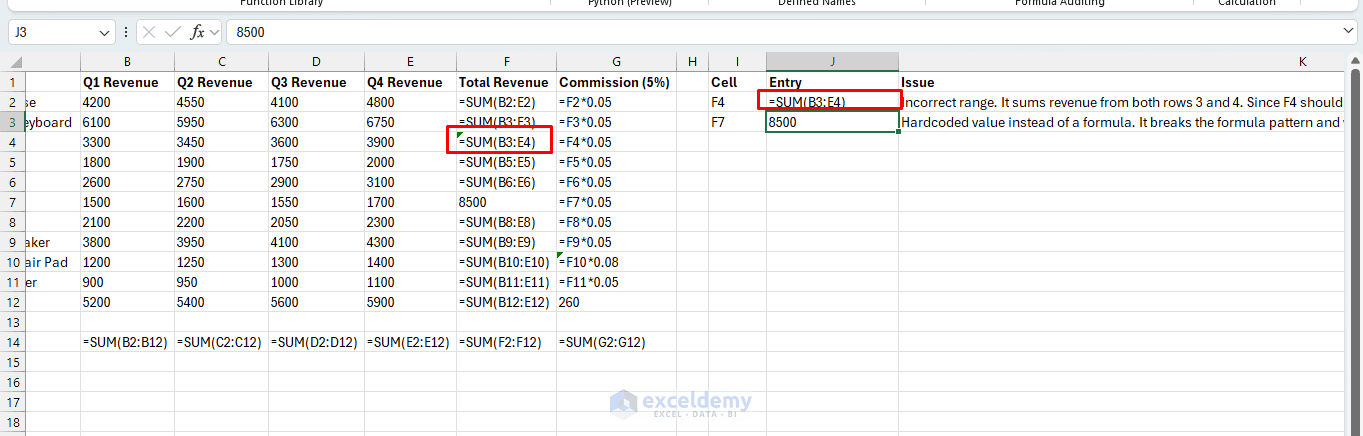Click the =SUM(D2:D12) total cell

[316, 342]
